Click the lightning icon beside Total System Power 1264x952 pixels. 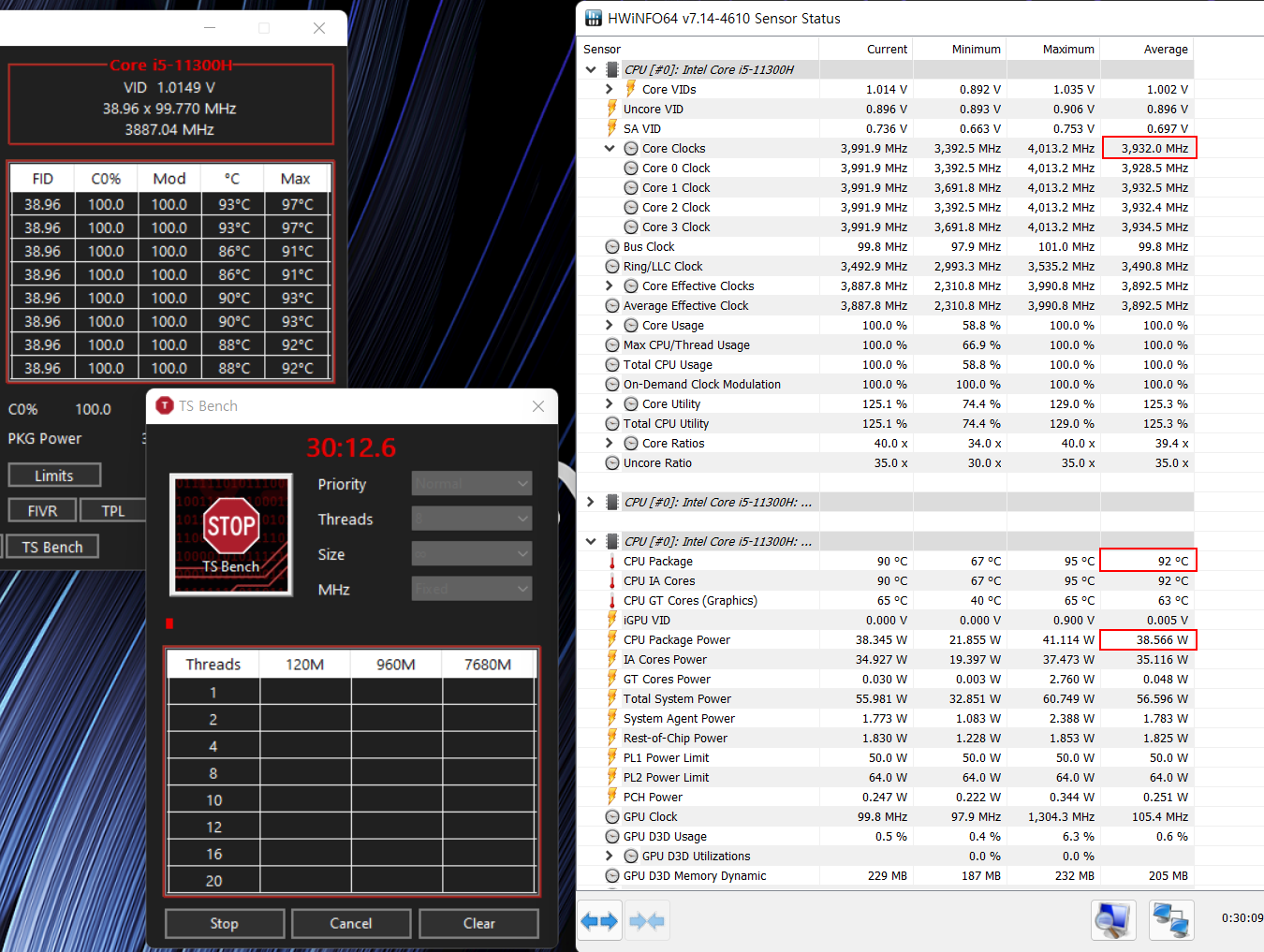click(612, 699)
